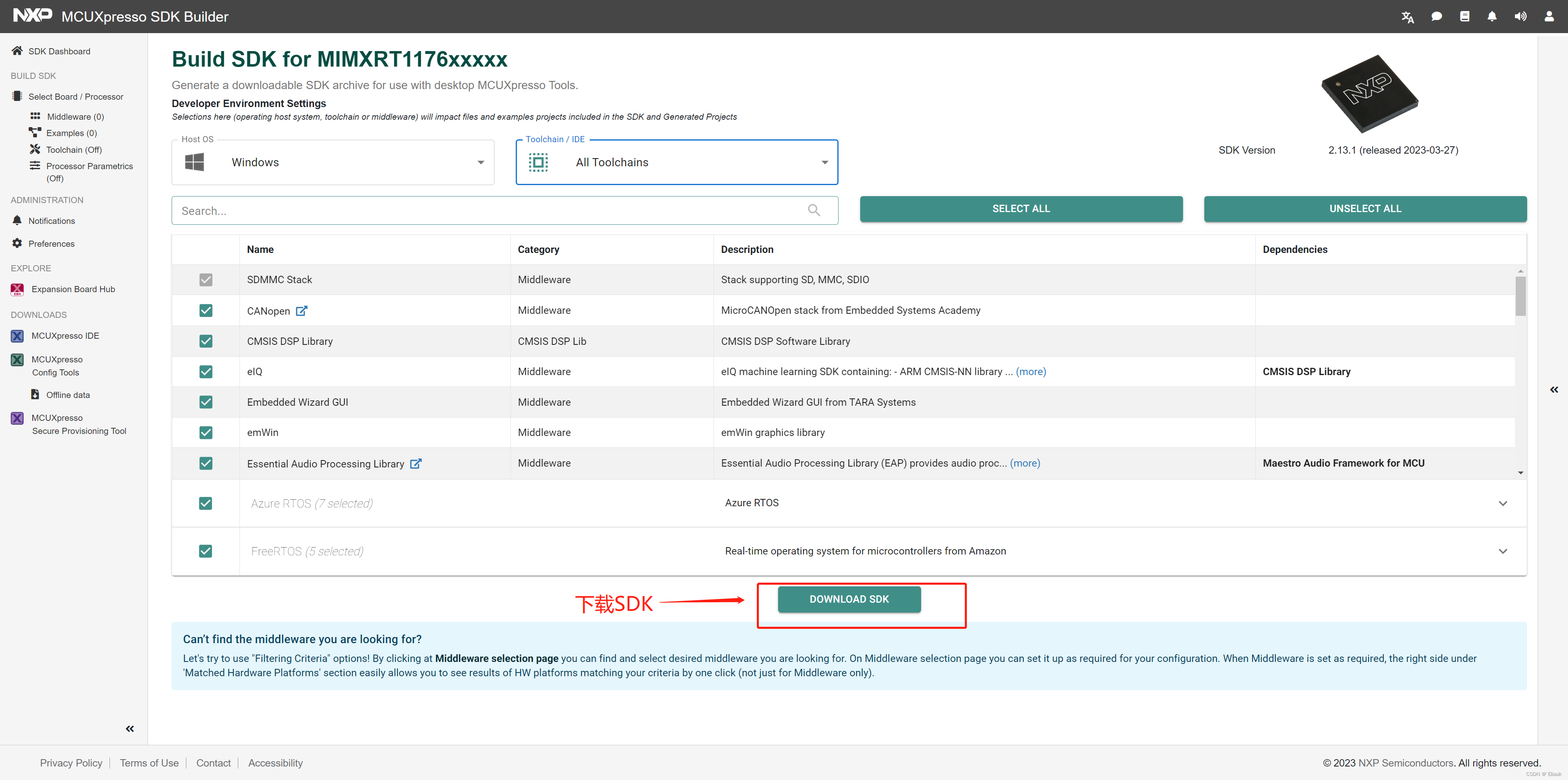1568x780 pixels.
Task: Open the documentation book icon
Action: pos(1465,16)
